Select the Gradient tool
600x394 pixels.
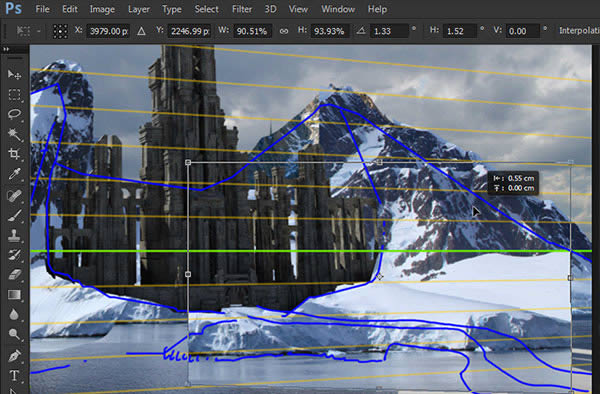[14, 295]
